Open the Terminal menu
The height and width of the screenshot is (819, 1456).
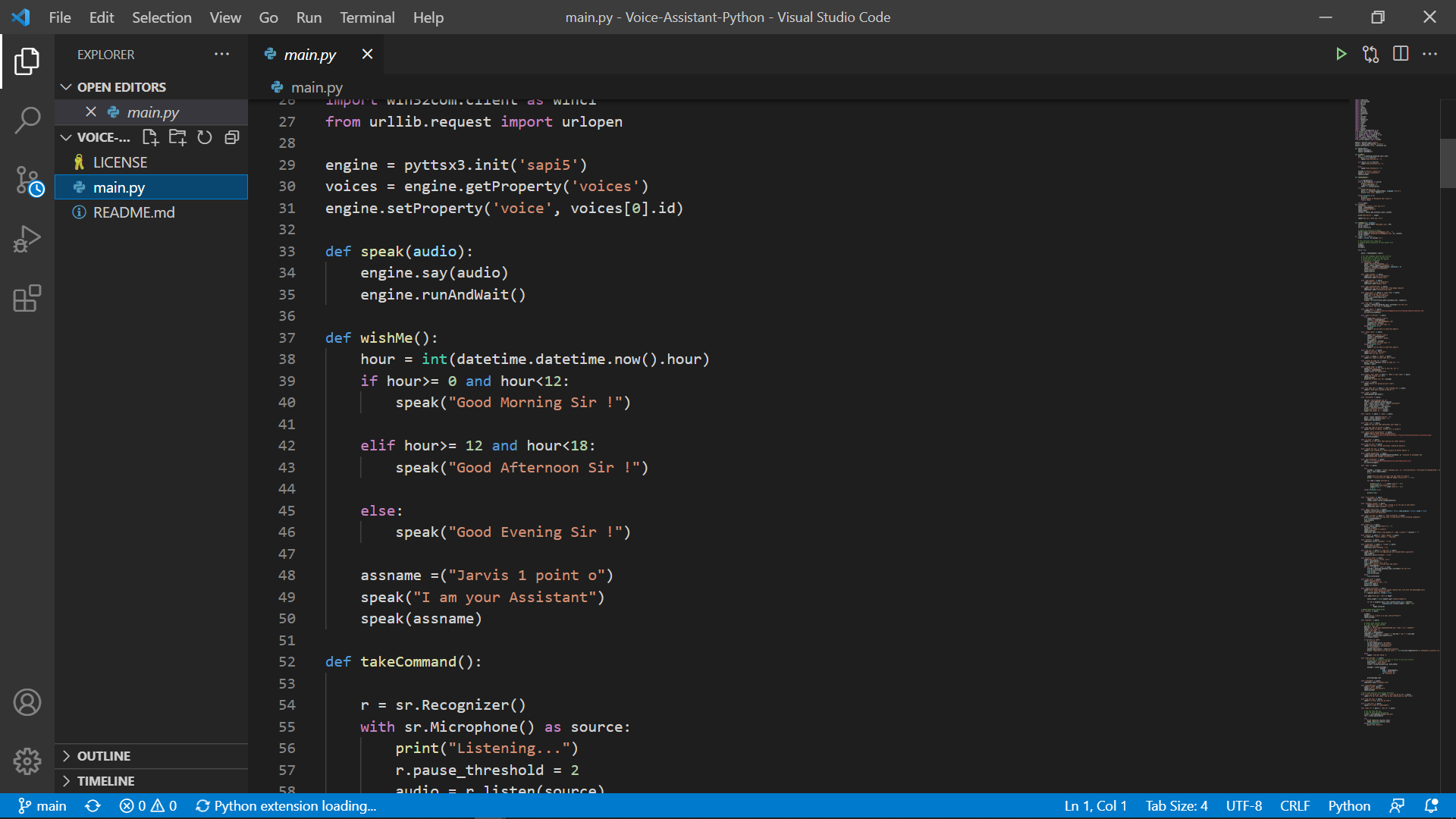pyautogui.click(x=367, y=17)
